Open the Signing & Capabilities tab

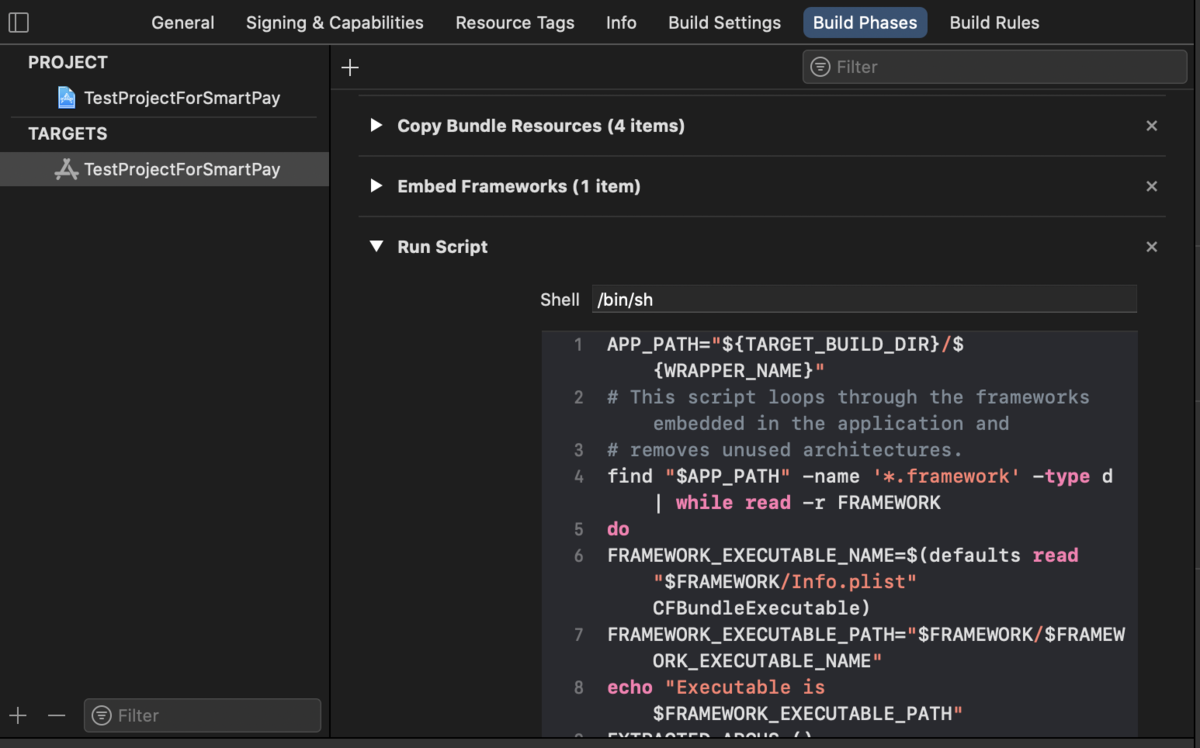pyautogui.click(x=334, y=22)
